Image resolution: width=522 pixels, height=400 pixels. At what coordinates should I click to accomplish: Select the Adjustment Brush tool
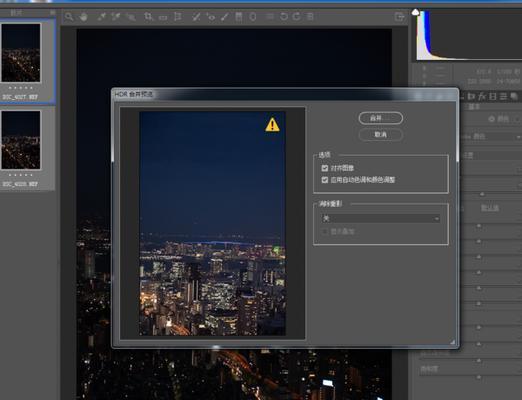tap(225, 17)
